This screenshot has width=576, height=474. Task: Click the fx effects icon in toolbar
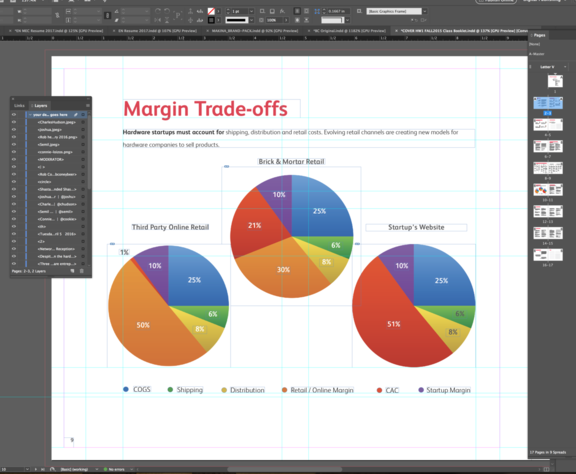tap(282, 11)
